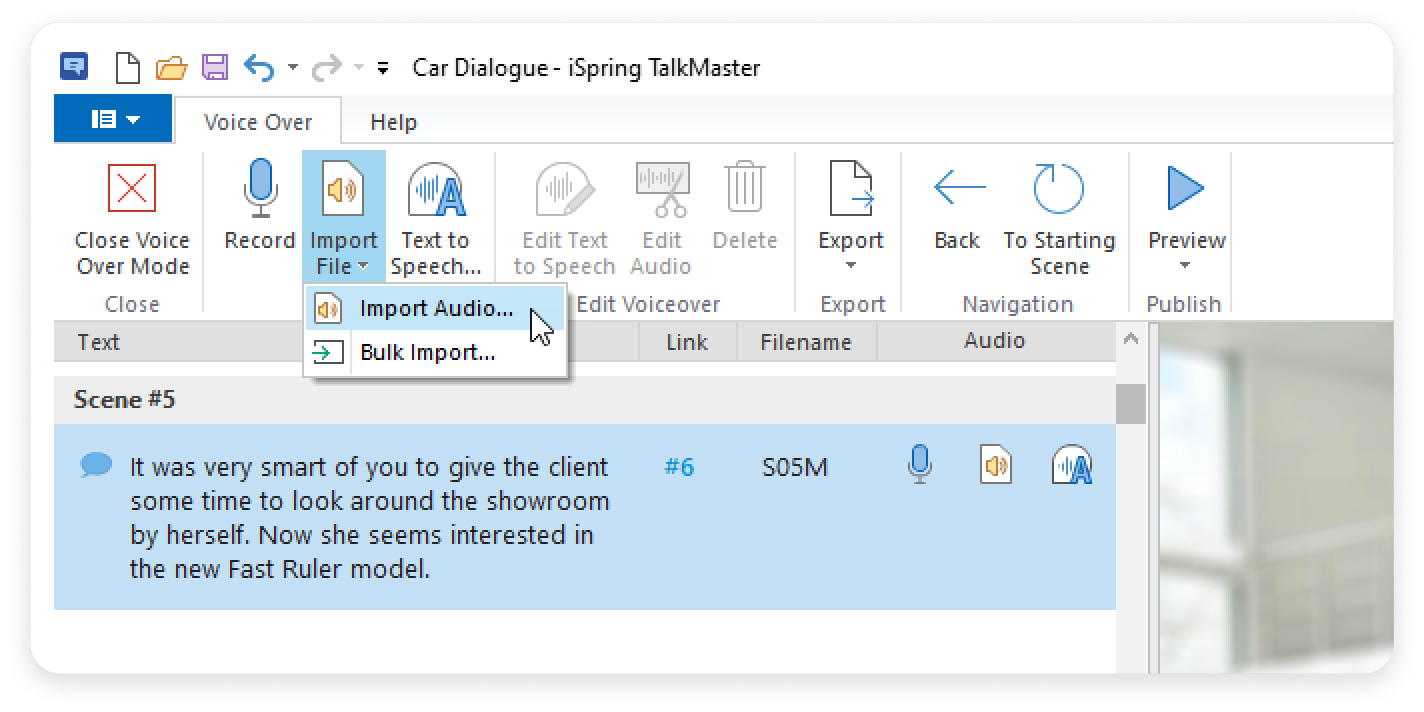This screenshot has width=1424, height=712.
Task: Choose Bulk Import... from the menu
Action: (427, 353)
